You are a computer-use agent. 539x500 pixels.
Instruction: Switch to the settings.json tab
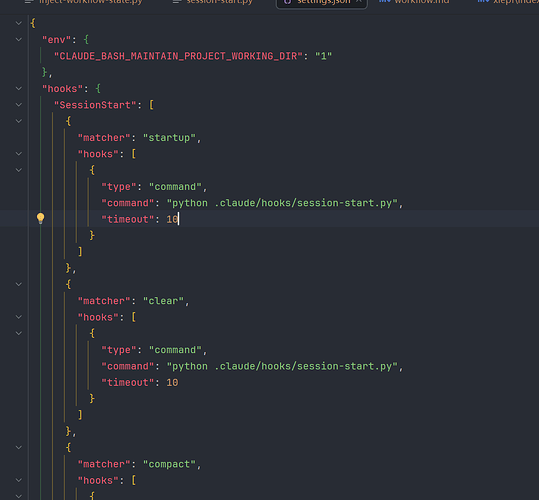point(322,3)
